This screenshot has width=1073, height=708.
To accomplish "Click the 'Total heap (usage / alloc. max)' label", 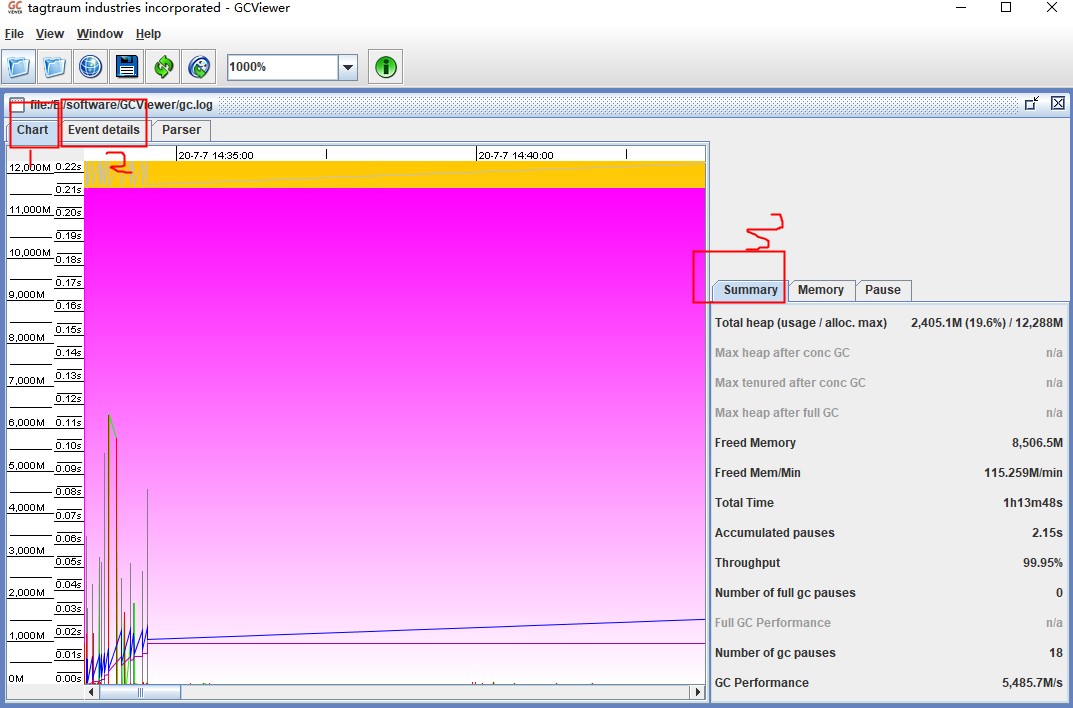I will [801, 323].
